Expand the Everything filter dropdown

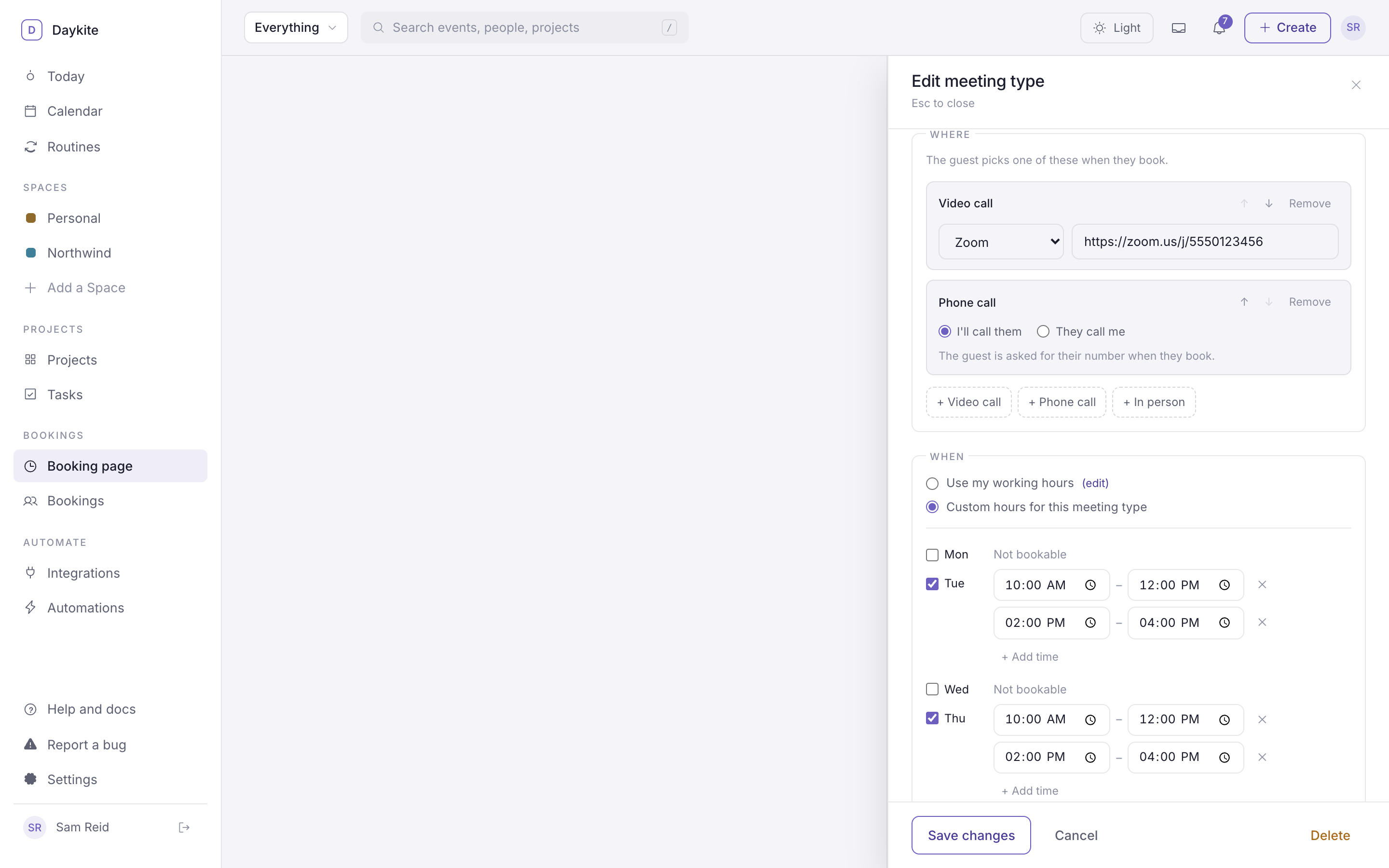coord(296,27)
